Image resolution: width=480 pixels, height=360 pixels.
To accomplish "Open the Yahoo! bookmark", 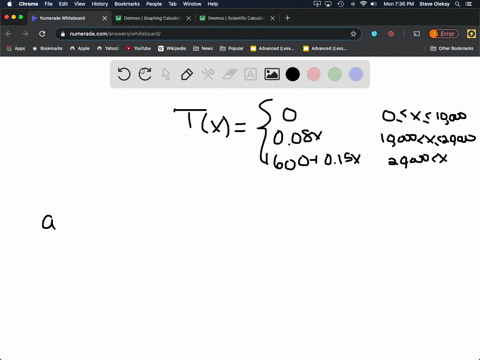I will coord(108,48).
